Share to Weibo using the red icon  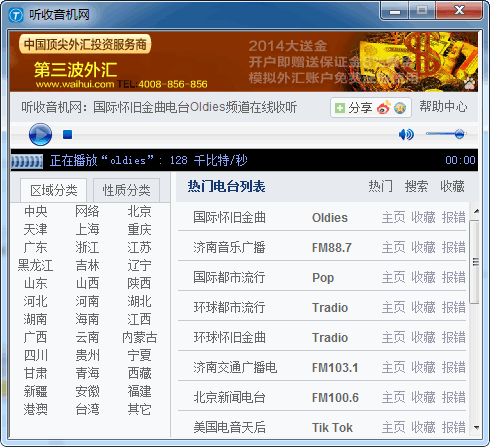(x=384, y=107)
